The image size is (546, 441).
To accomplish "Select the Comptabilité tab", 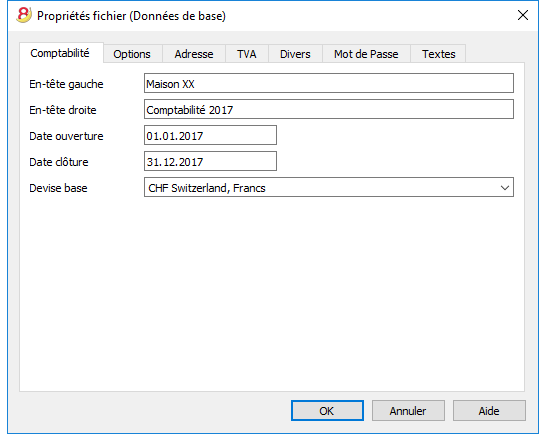I will (x=60, y=53).
